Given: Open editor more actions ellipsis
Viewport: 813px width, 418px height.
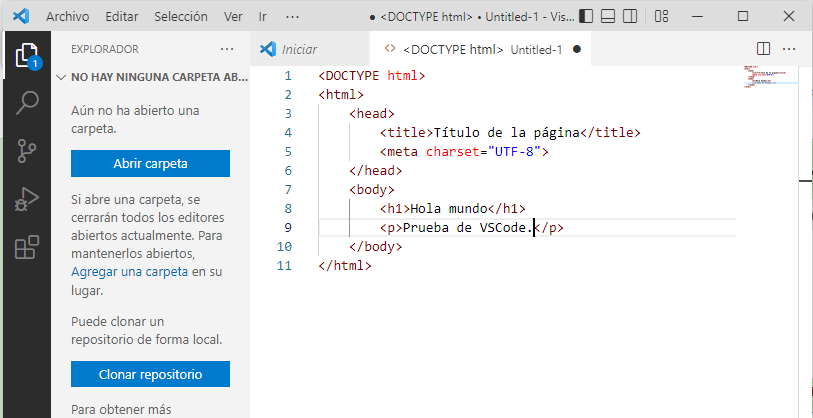Looking at the screenshot, I should 789,49.
